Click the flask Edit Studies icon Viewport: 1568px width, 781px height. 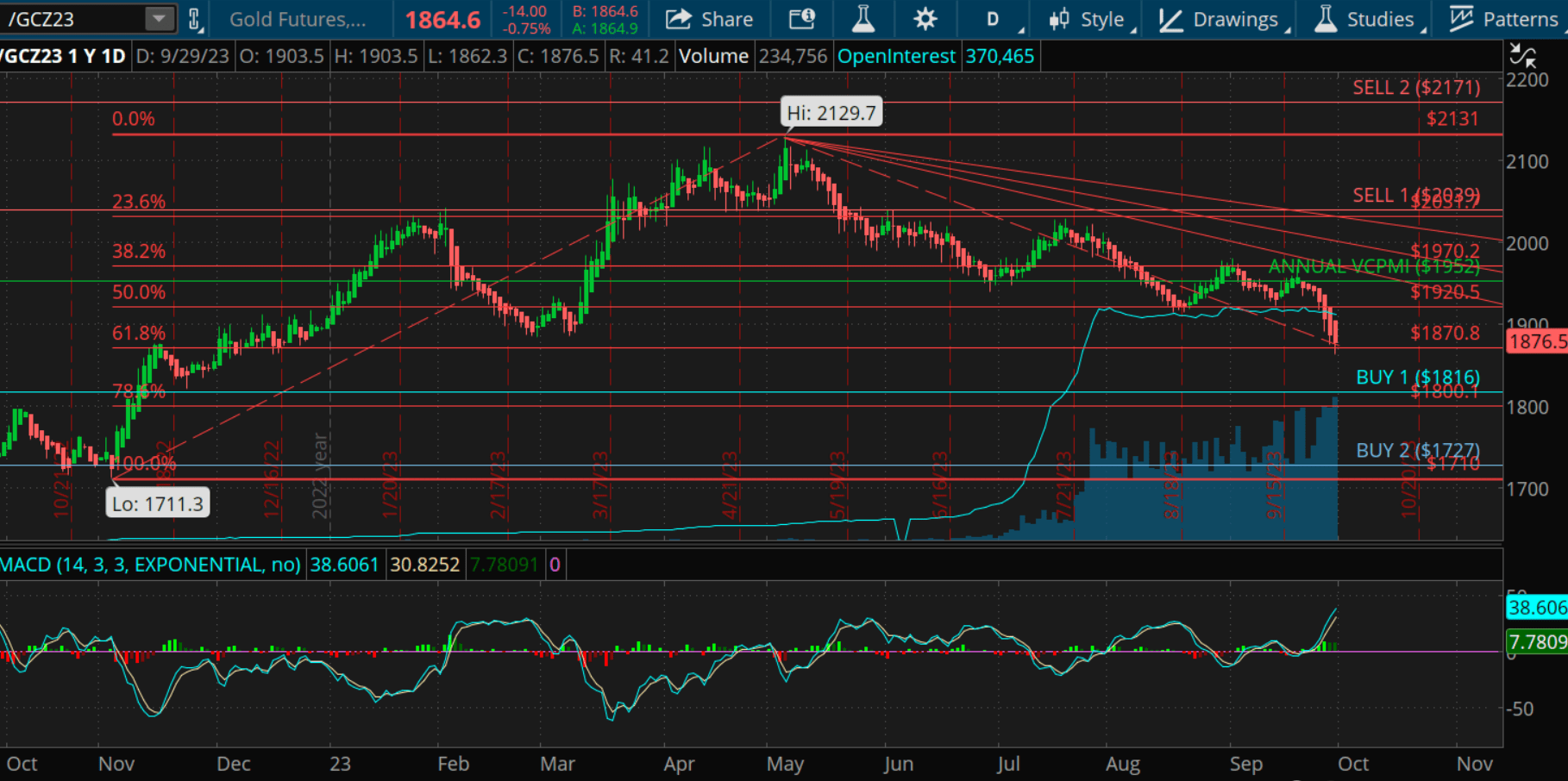point(862,19)
